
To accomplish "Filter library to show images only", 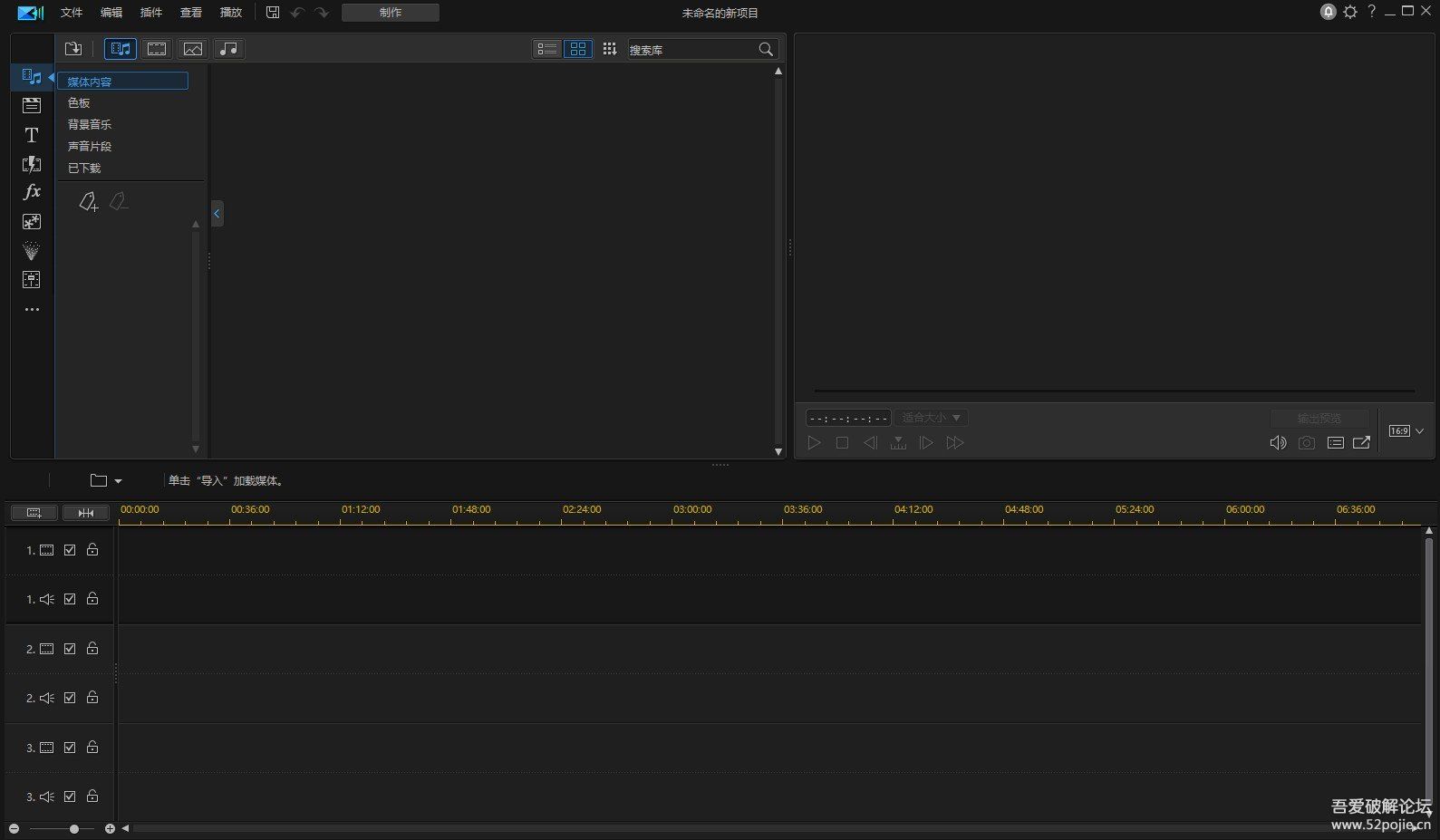I will coord(193,49).
